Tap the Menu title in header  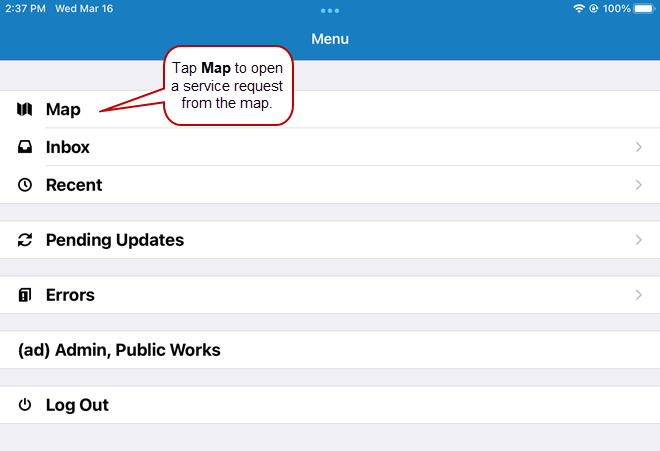click(330, 39)
